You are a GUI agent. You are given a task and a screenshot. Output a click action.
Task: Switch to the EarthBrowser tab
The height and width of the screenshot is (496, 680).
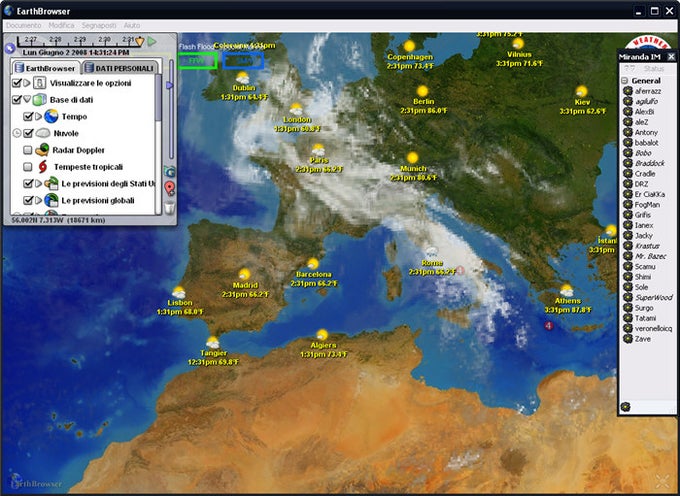click(46, 68)
